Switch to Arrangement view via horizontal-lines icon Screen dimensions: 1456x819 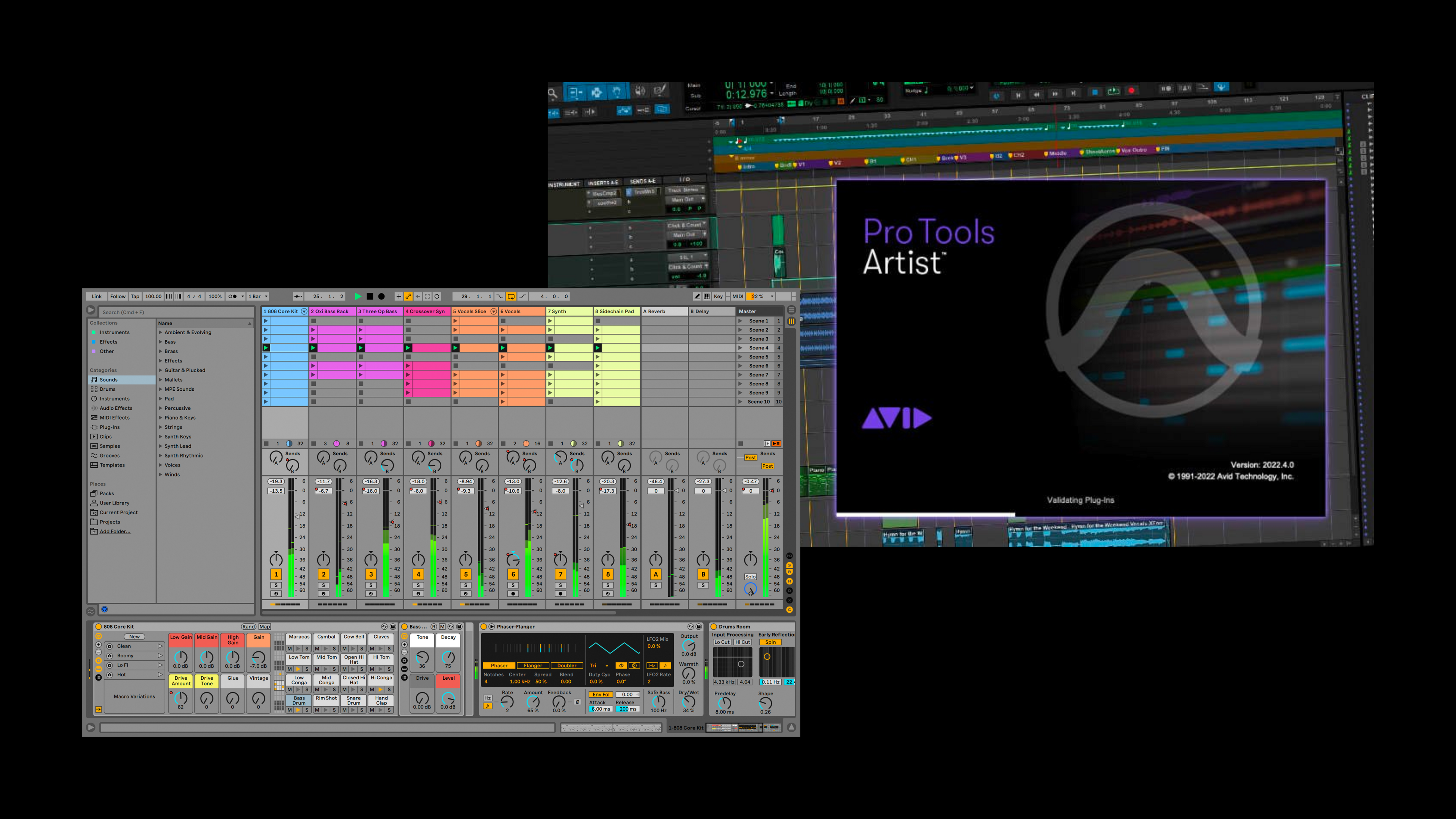(x=791, y=310)
